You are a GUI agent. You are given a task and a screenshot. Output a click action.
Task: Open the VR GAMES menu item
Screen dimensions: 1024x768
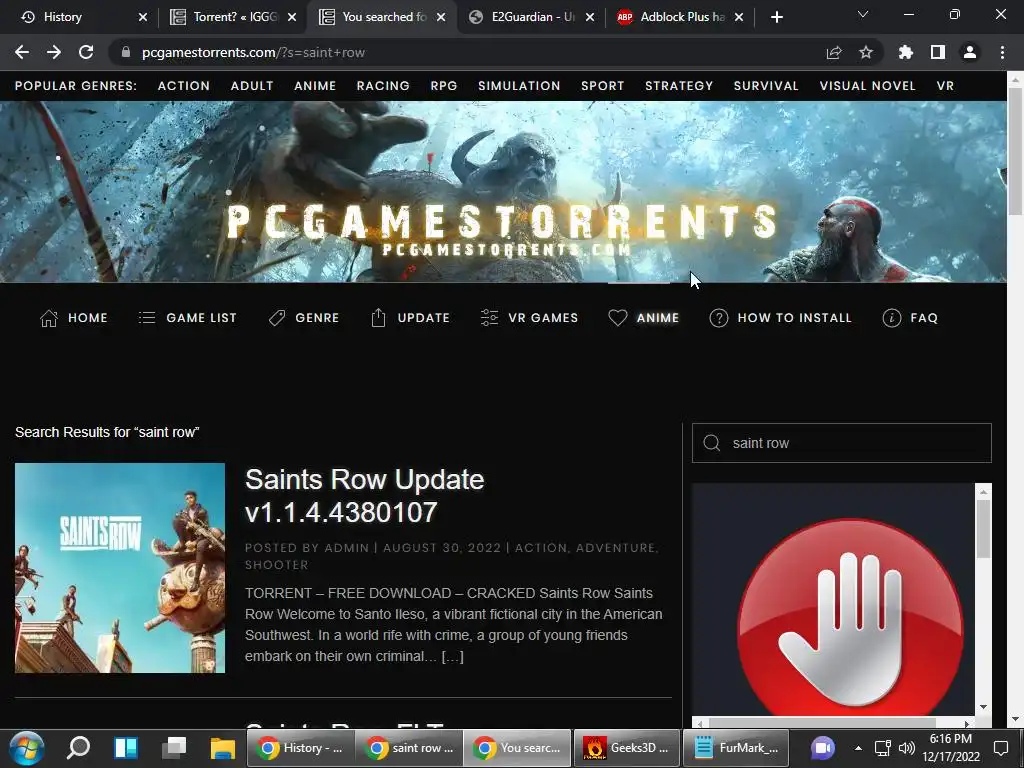click(x=529, y=318)
